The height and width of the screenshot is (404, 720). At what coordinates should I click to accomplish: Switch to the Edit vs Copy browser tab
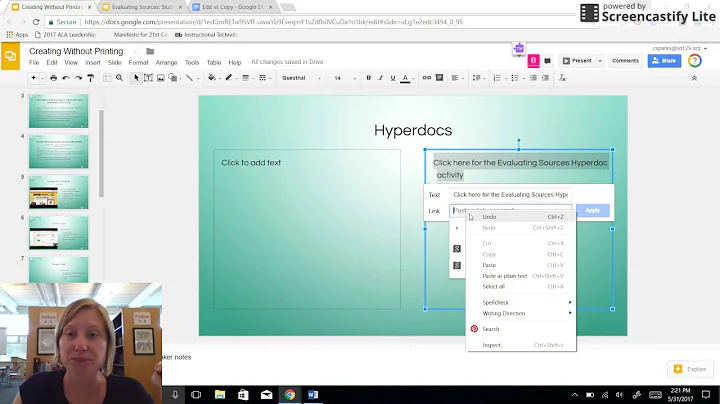click(233, 7)
